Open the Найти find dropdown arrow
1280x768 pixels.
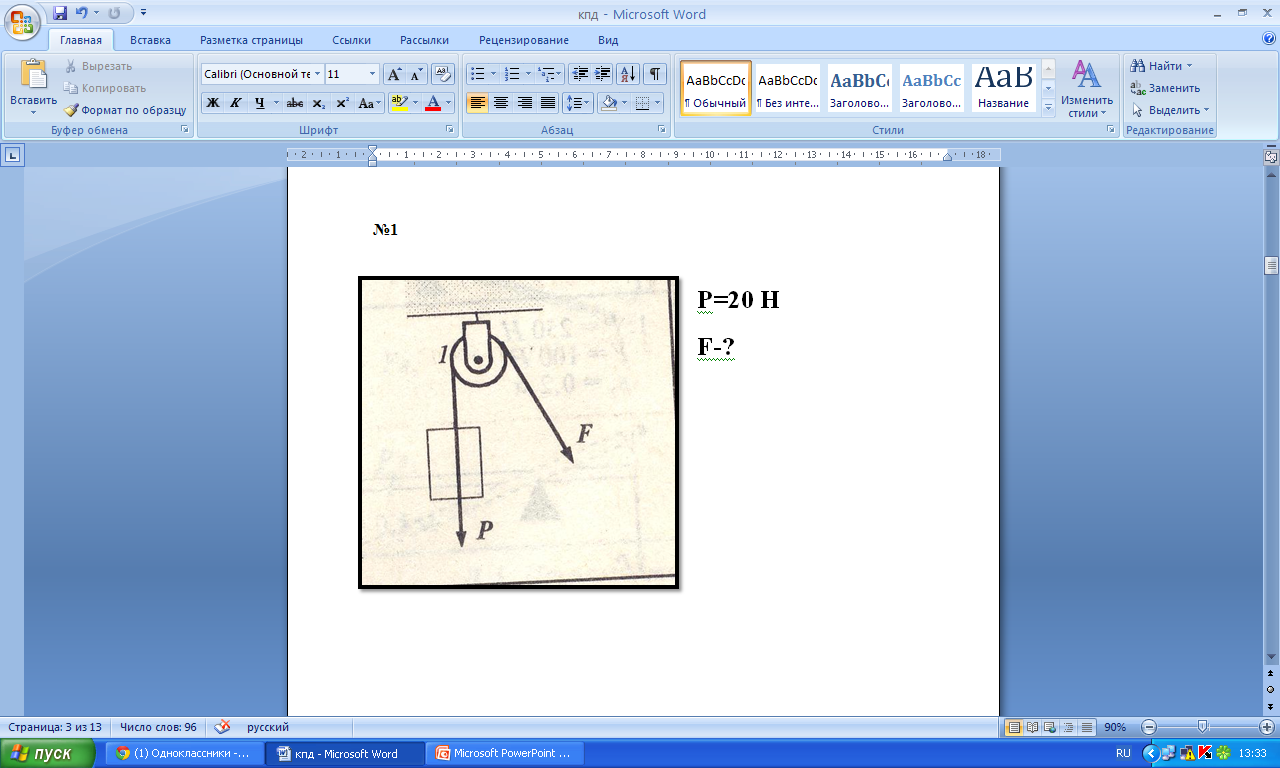click(1189, 66)
